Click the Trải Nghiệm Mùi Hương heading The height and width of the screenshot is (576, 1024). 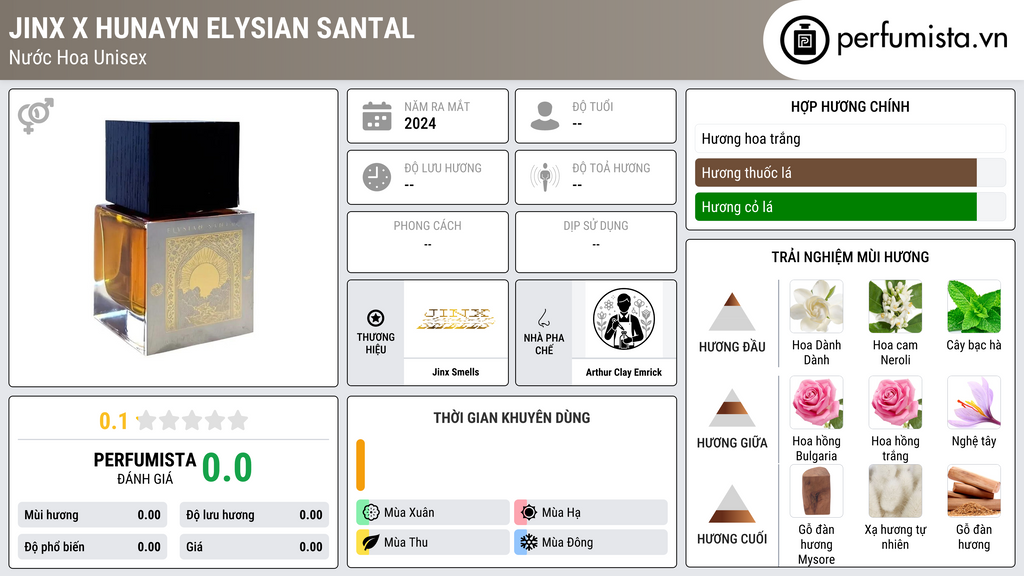(x=850, y=257)
